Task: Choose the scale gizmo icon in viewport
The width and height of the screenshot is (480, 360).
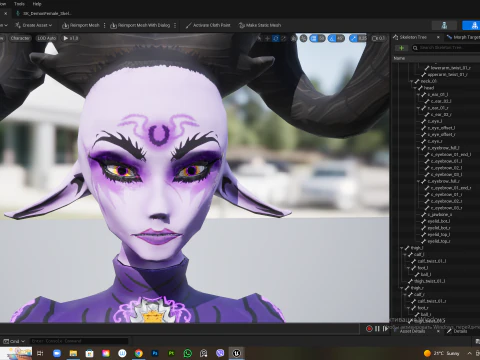Action: click(284, 39)
